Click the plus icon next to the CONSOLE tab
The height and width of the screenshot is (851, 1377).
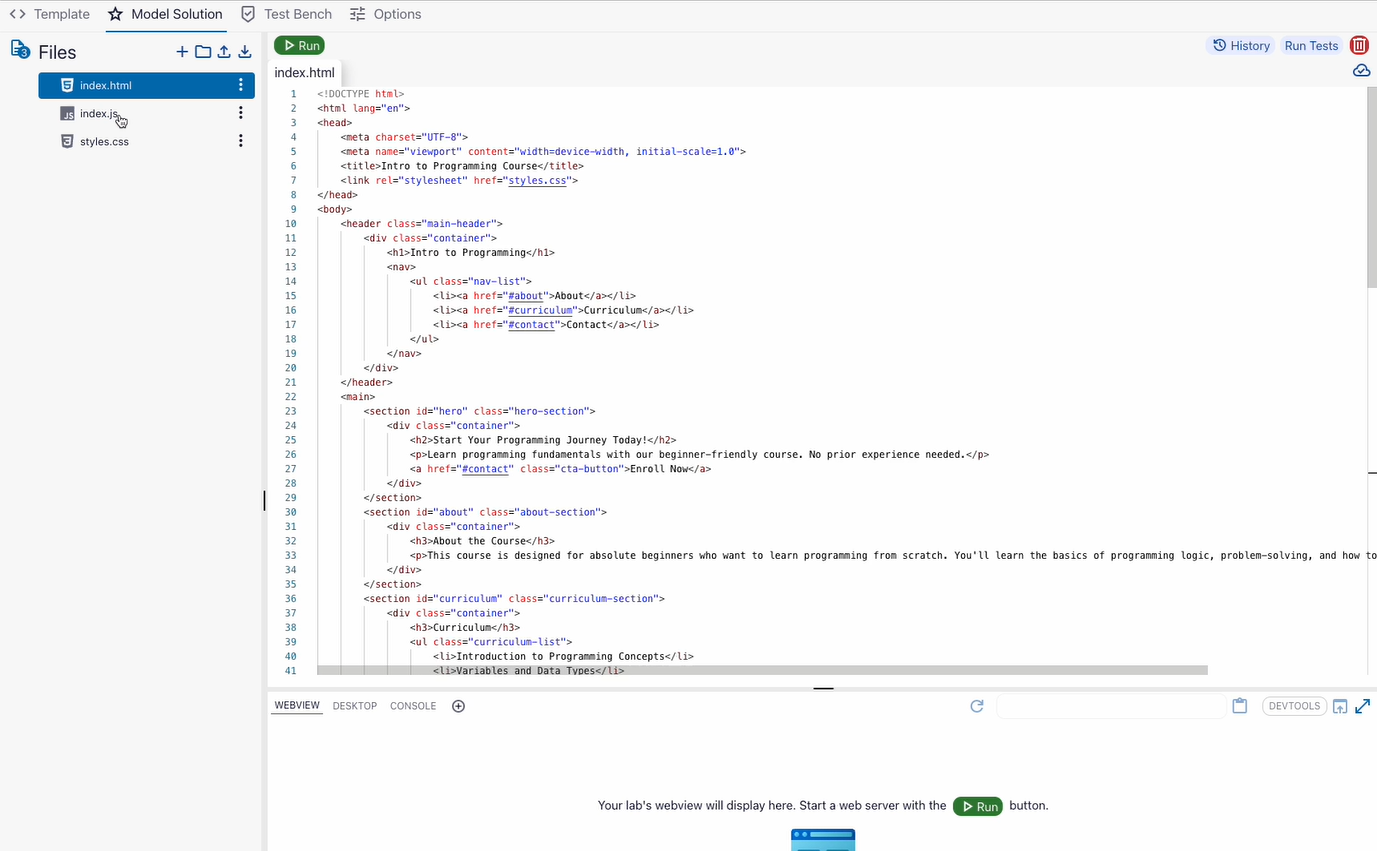click(458, 705)
